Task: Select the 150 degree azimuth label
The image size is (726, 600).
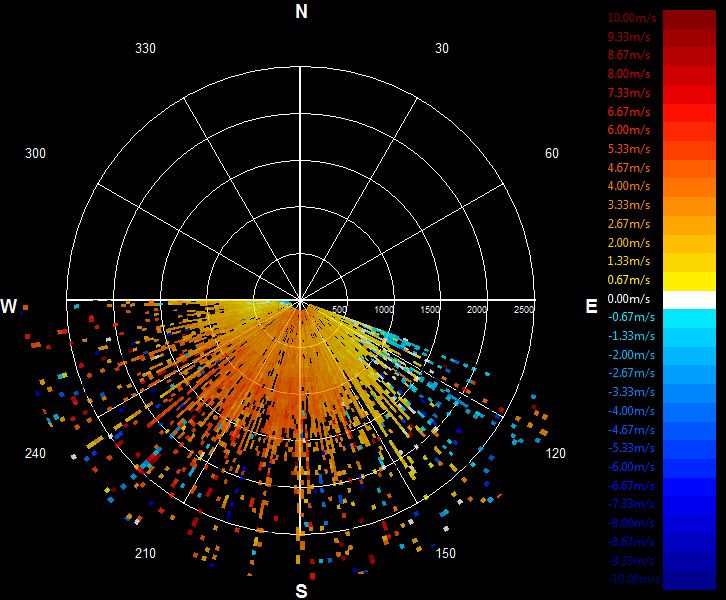Action: pos(445,553)
